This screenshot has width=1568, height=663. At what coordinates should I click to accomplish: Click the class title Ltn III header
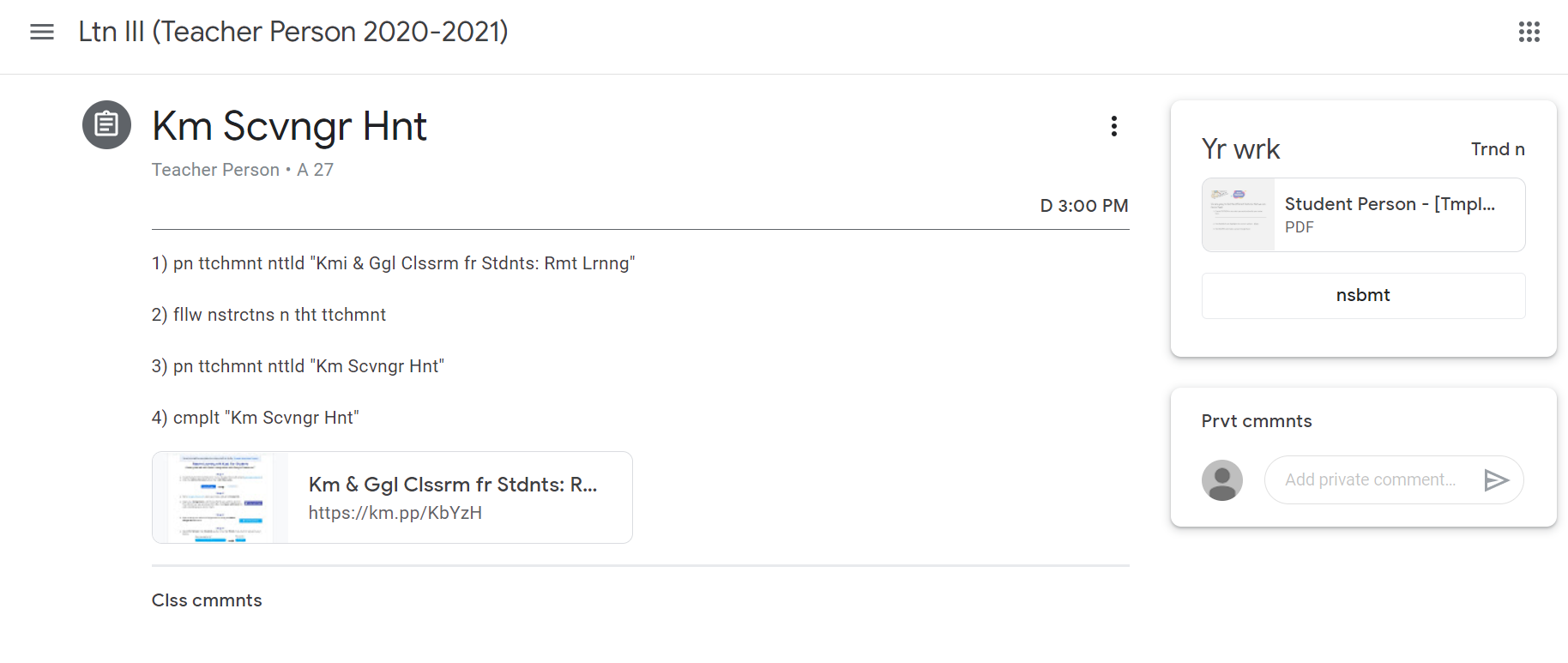tap(293, 32)
